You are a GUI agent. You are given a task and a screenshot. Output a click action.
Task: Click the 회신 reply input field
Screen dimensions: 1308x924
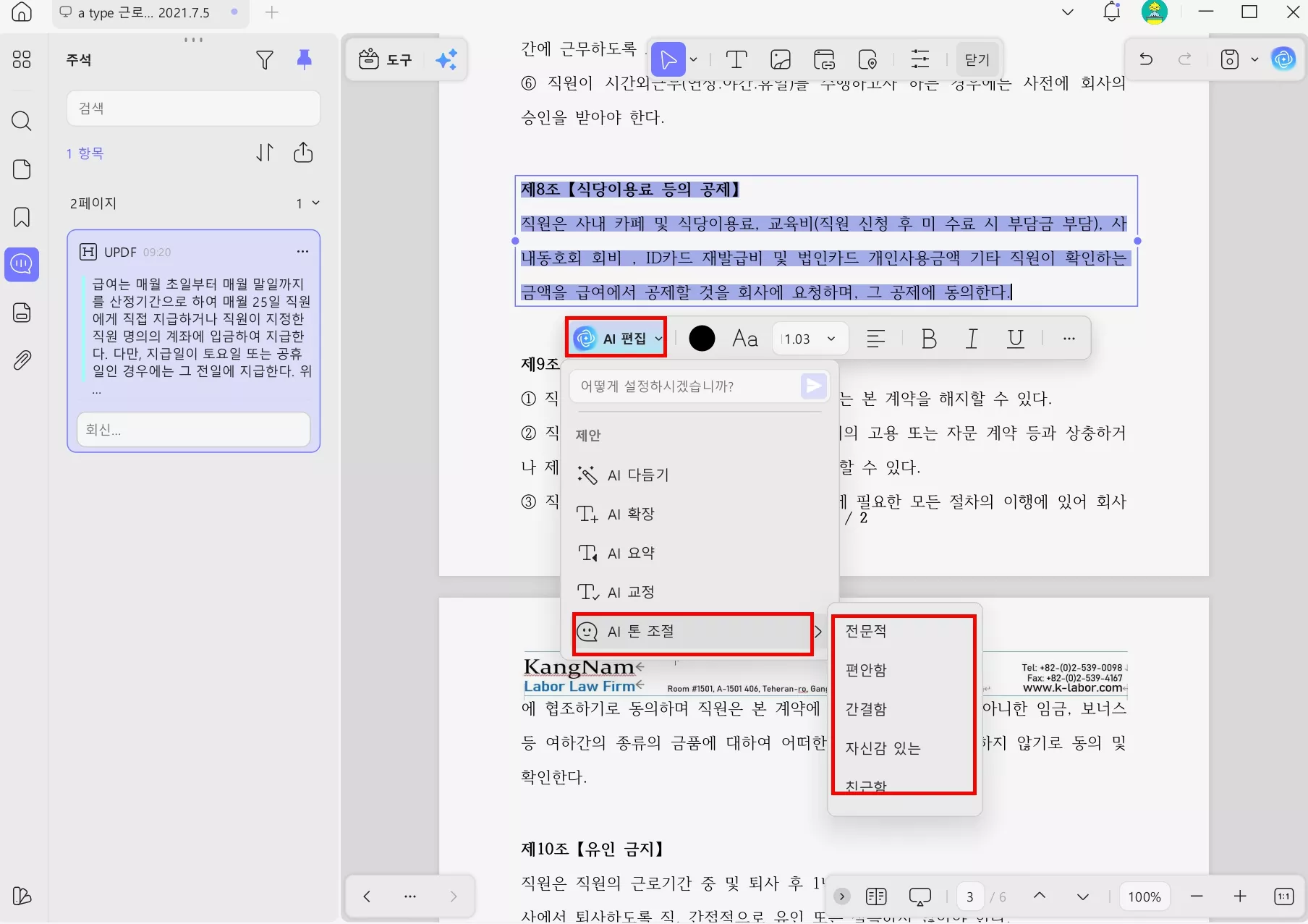click(192, 429)
